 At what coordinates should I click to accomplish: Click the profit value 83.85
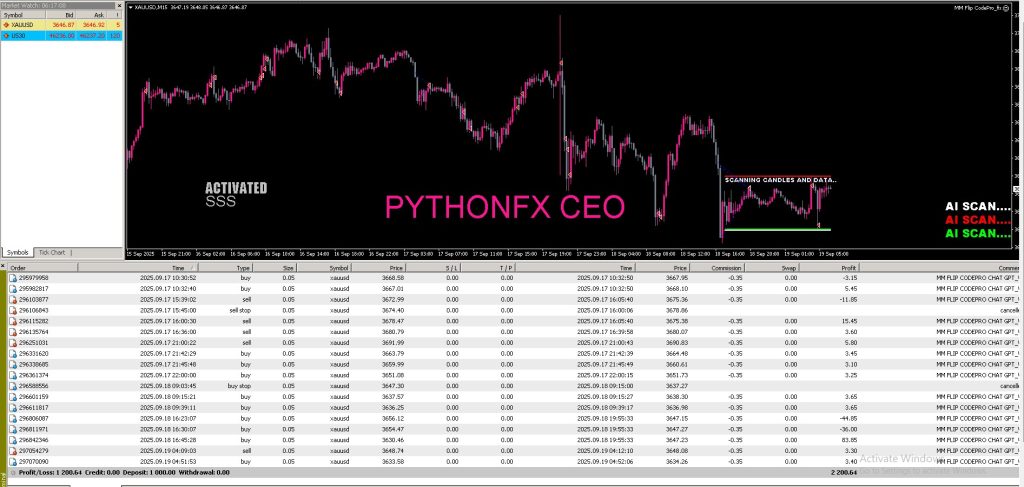(848, 439)
